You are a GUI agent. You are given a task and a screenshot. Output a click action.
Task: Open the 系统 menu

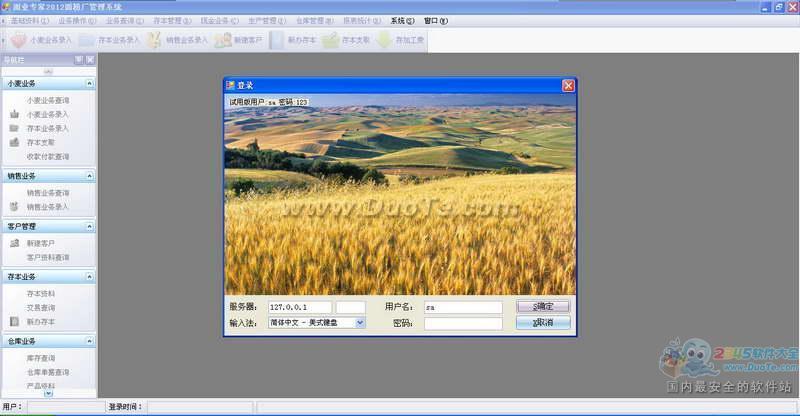pos(402,20)
